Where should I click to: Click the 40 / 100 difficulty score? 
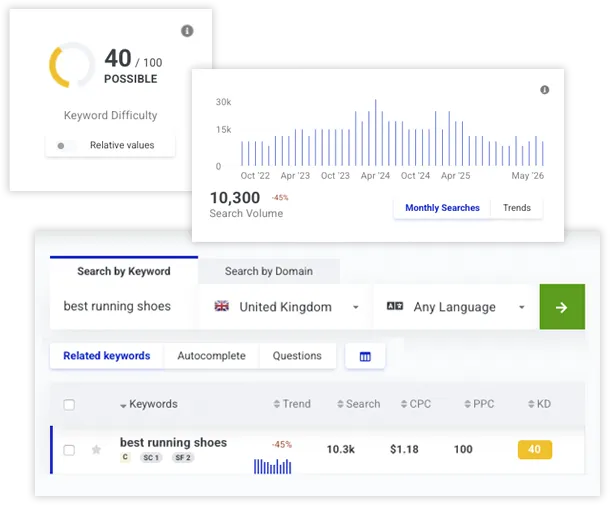point(133,59)
